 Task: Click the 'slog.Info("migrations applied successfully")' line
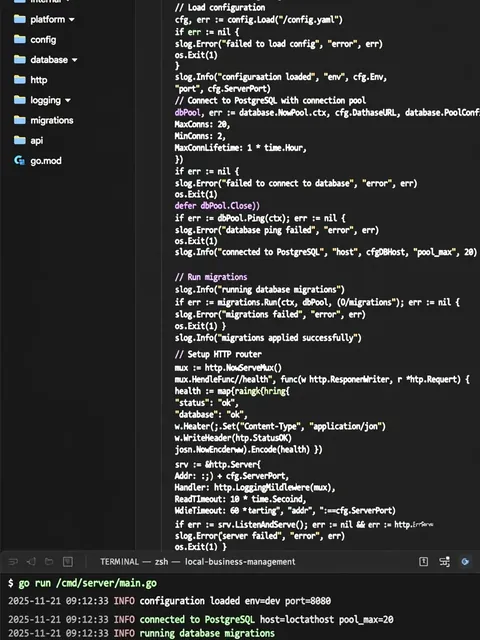268,338
